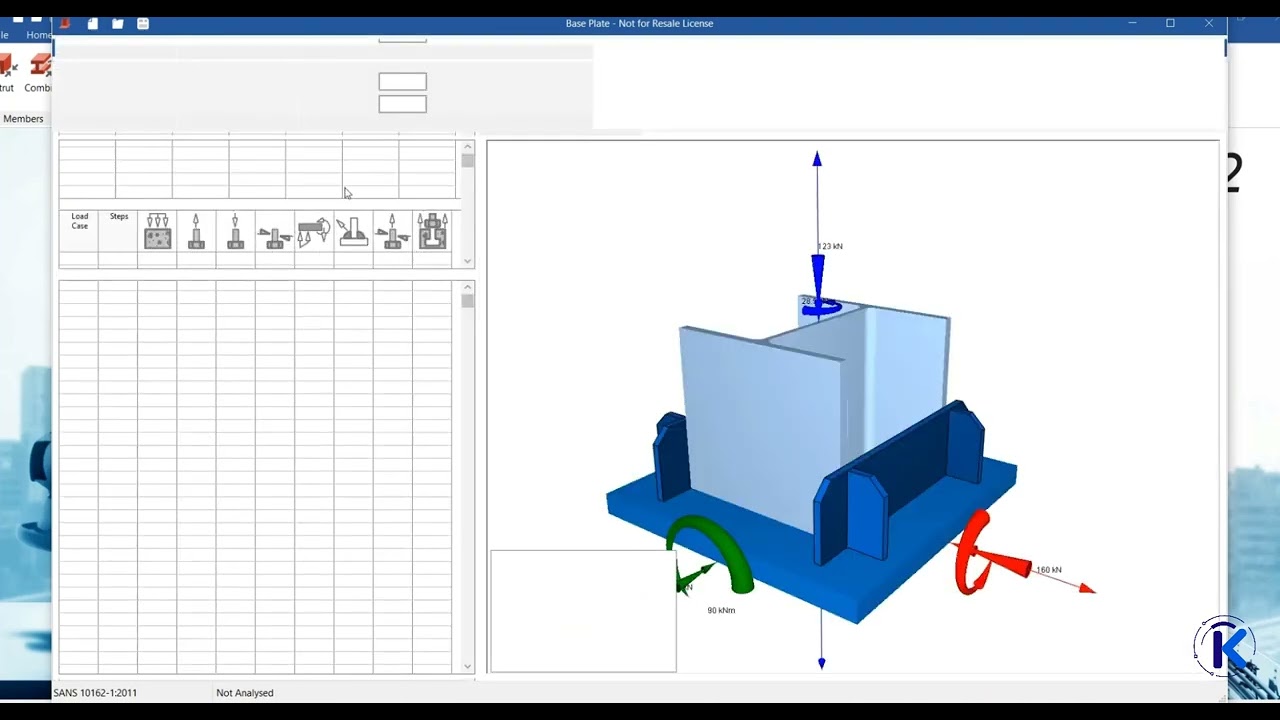The image size is (1280, 720).
Task: Click the save disk icon in title bar
Action: tap(143, 23)
